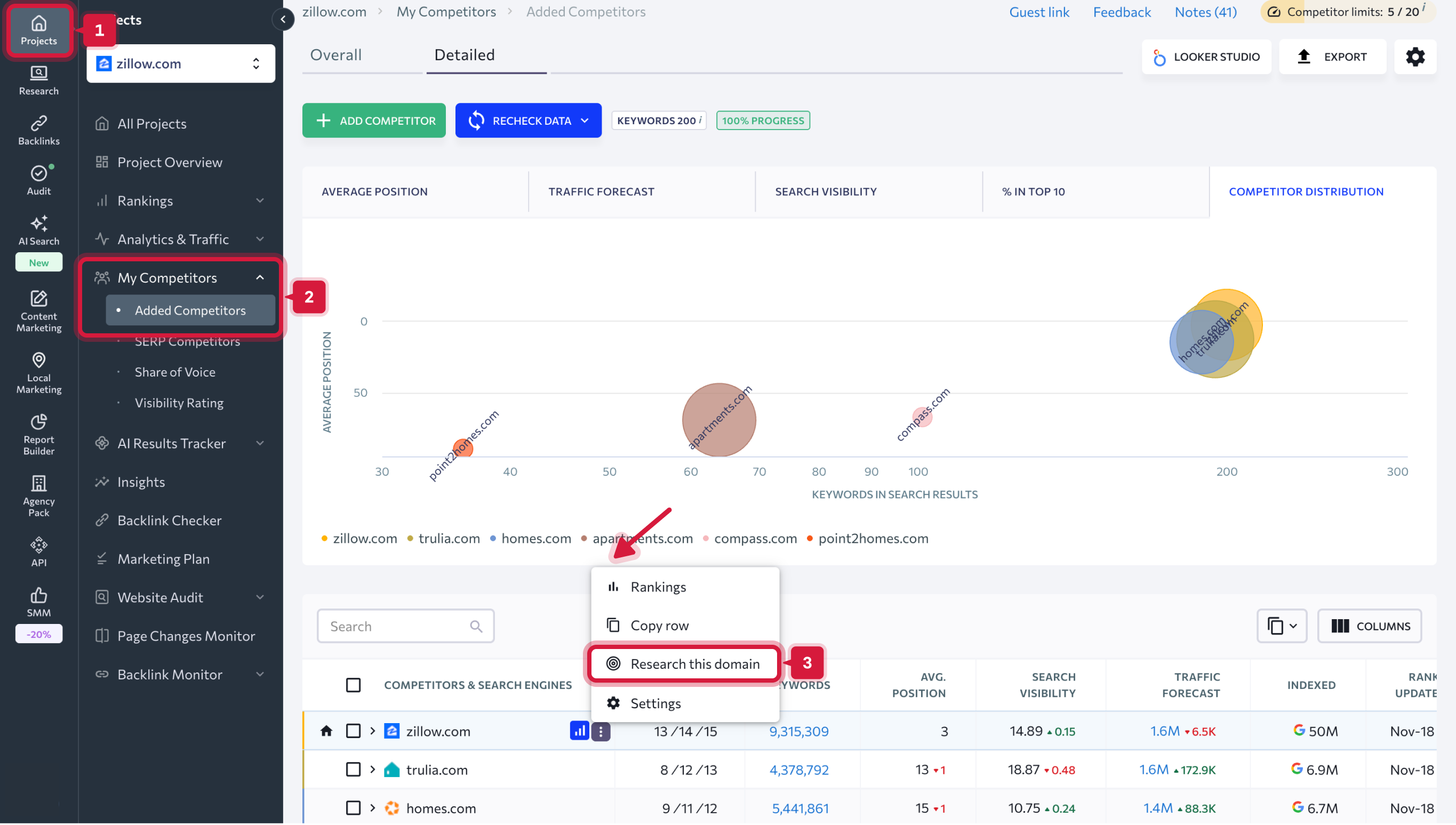The image size is (1456, 825).
Task: Check the homes.com row checkbox
Action: [353, 808]
